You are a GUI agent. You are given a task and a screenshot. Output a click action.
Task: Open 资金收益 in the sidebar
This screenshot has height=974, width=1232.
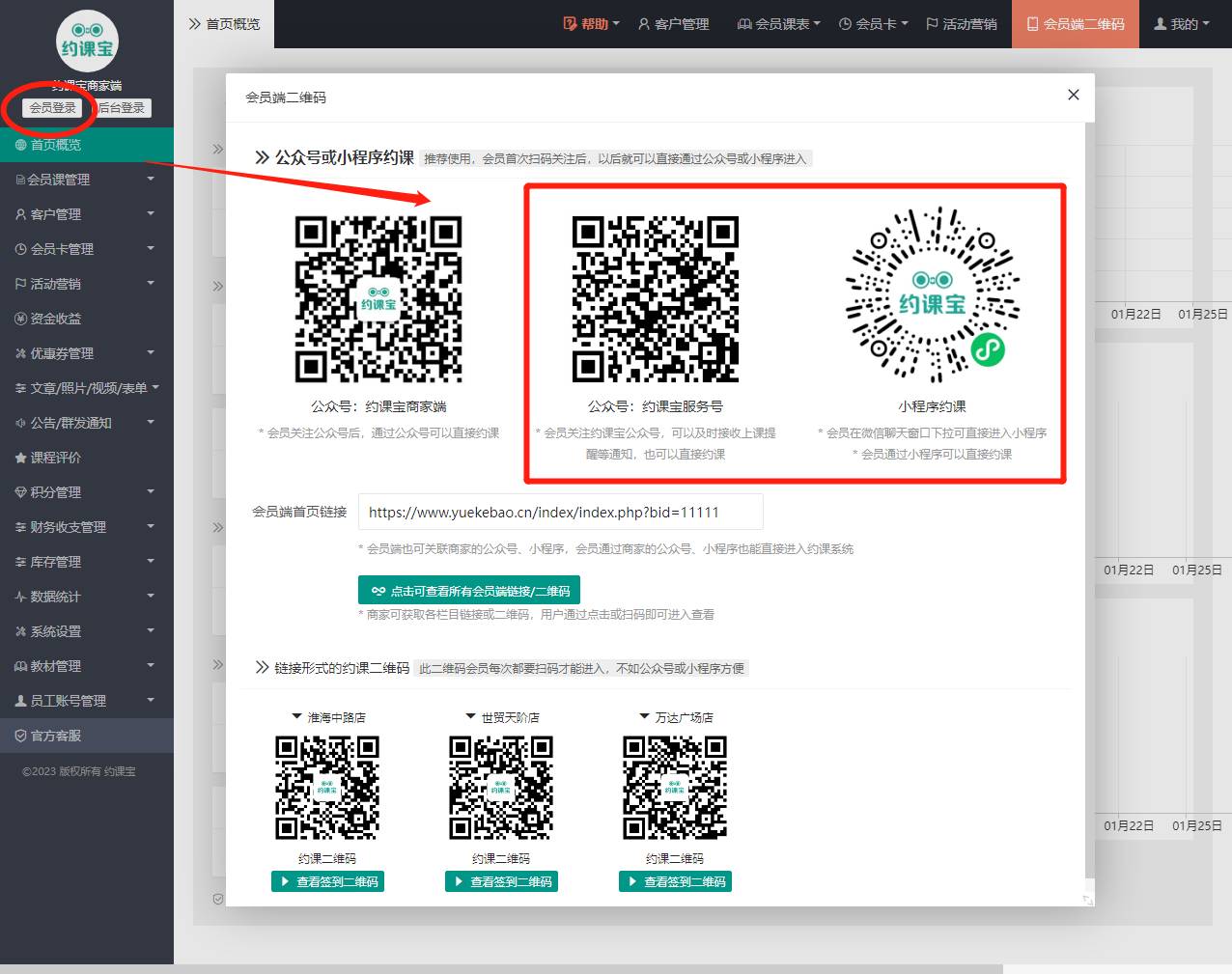(87, 319)
